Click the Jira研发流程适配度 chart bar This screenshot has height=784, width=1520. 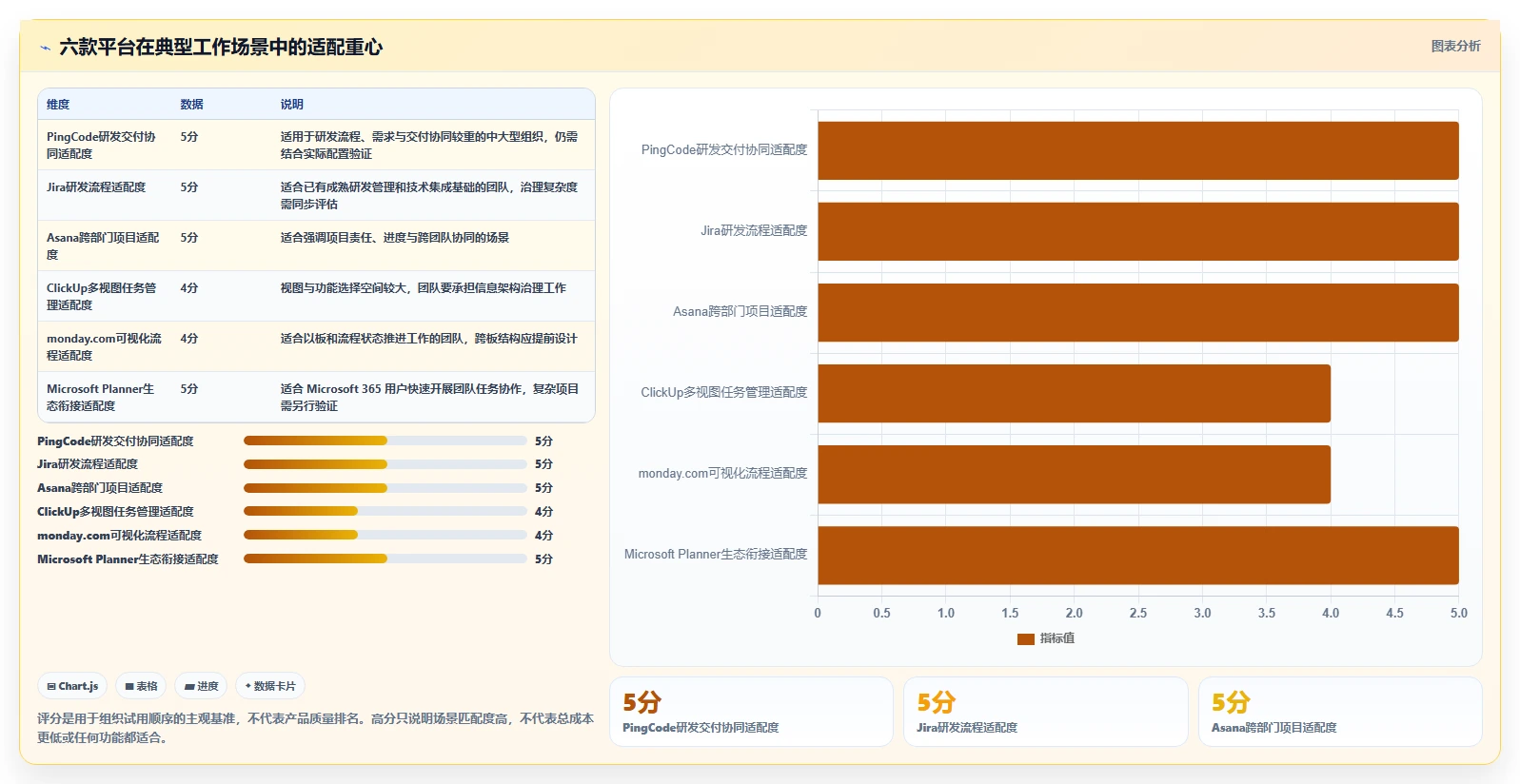pyautogui.click(x=1137, y=231)
